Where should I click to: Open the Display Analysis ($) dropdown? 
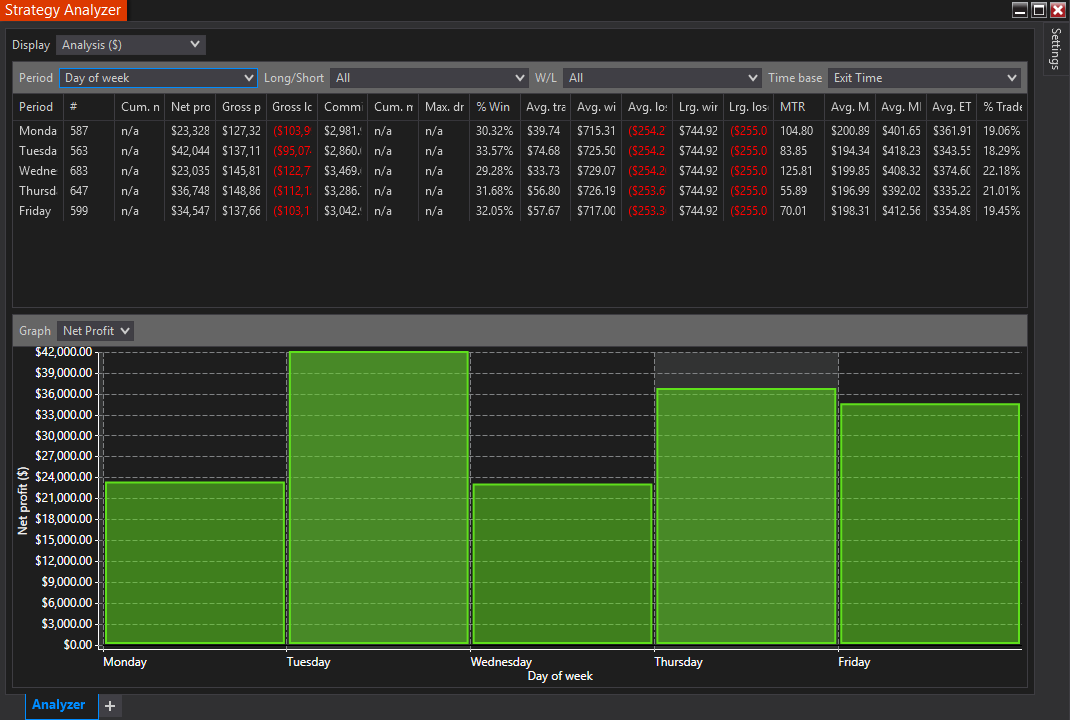(x=130, y=45)
